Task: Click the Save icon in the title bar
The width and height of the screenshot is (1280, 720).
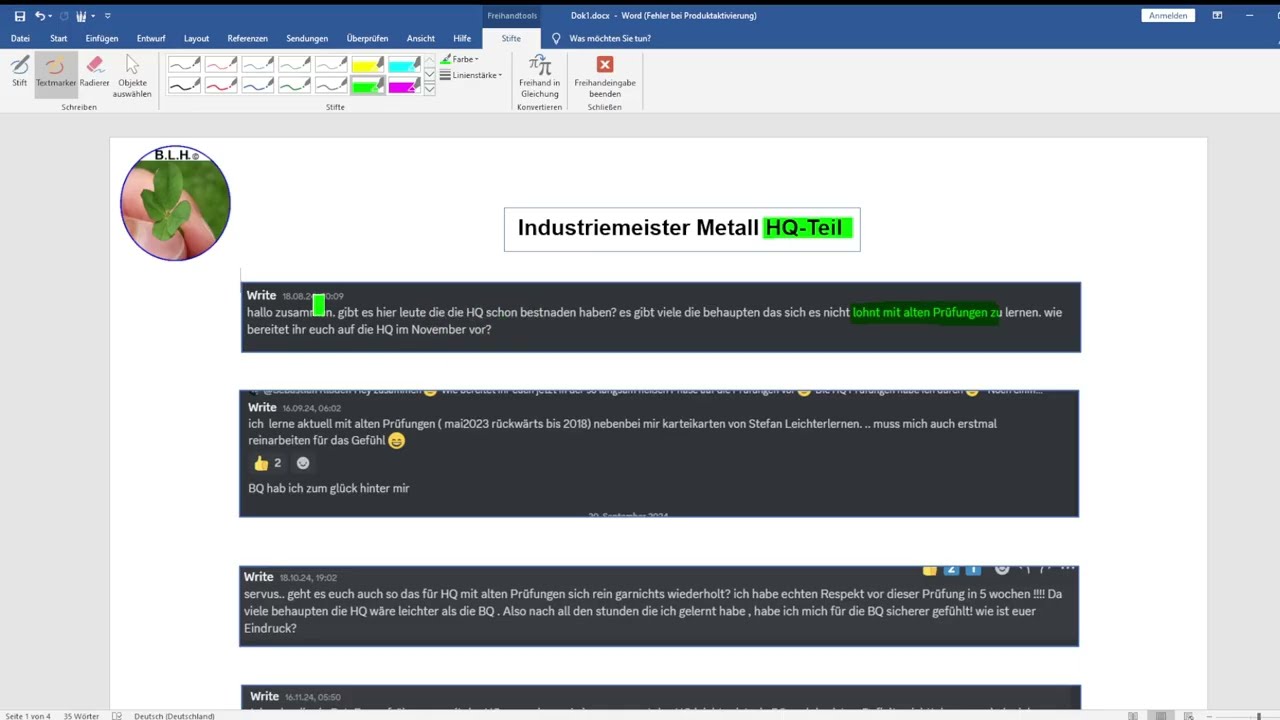Action: pos(19,16)
